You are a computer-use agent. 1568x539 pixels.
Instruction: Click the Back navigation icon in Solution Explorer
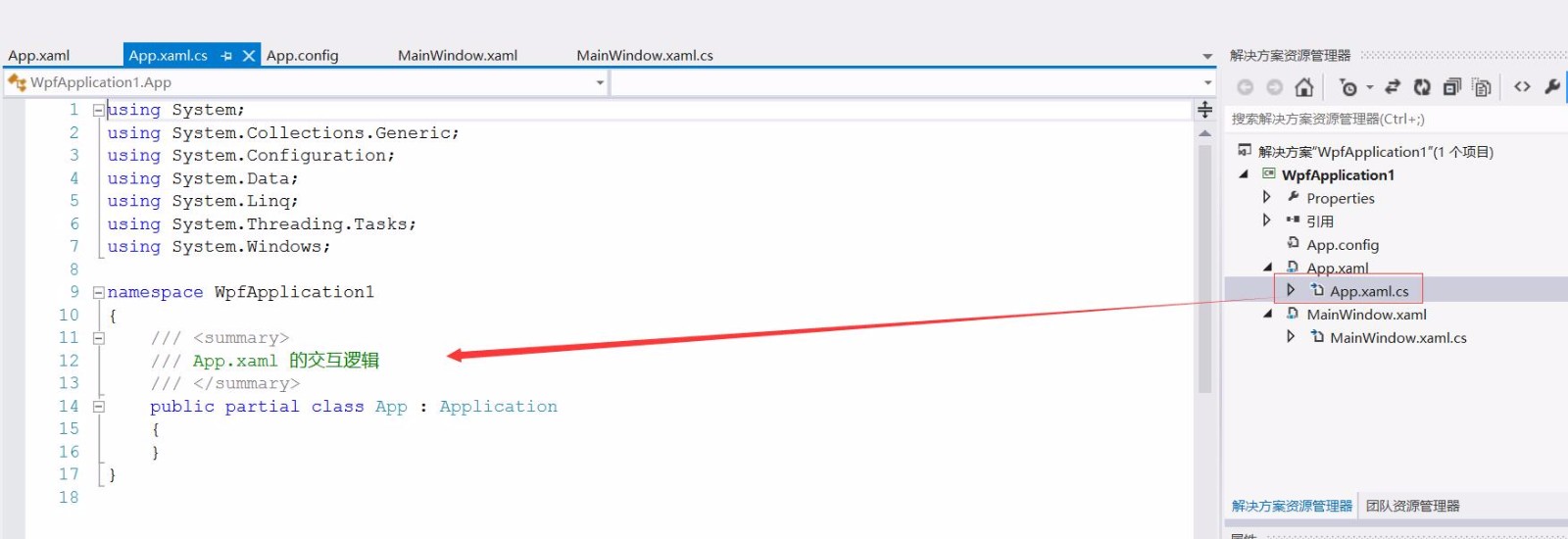tap(1245, 87)
